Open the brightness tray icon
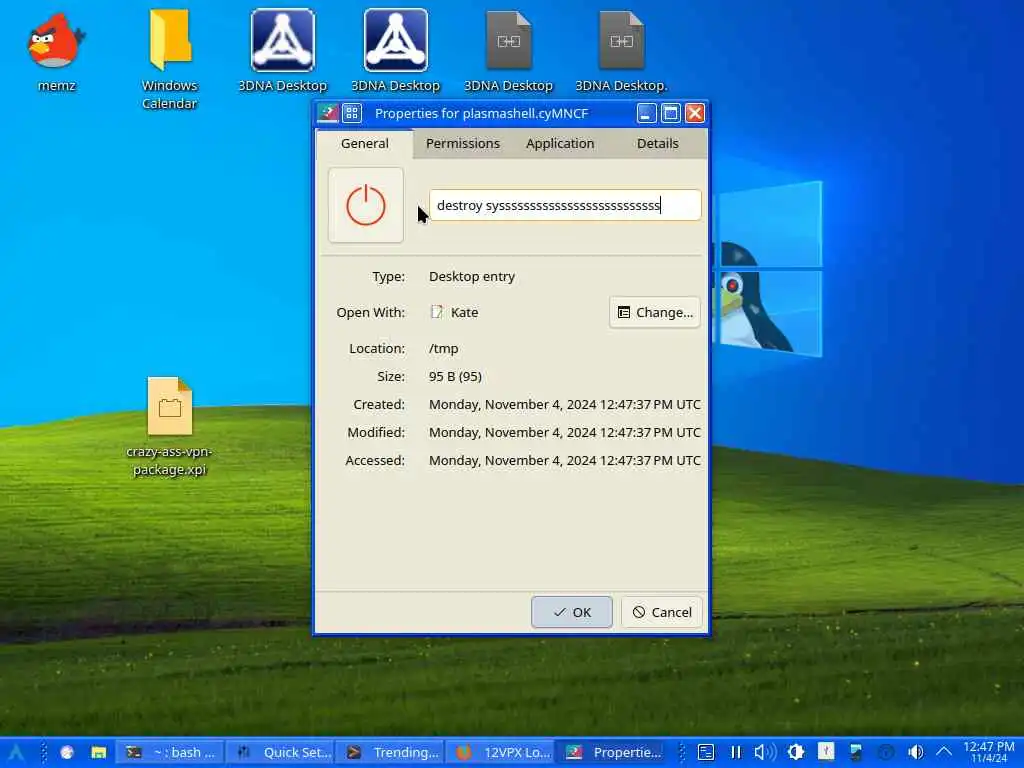 tap(795, 752)
